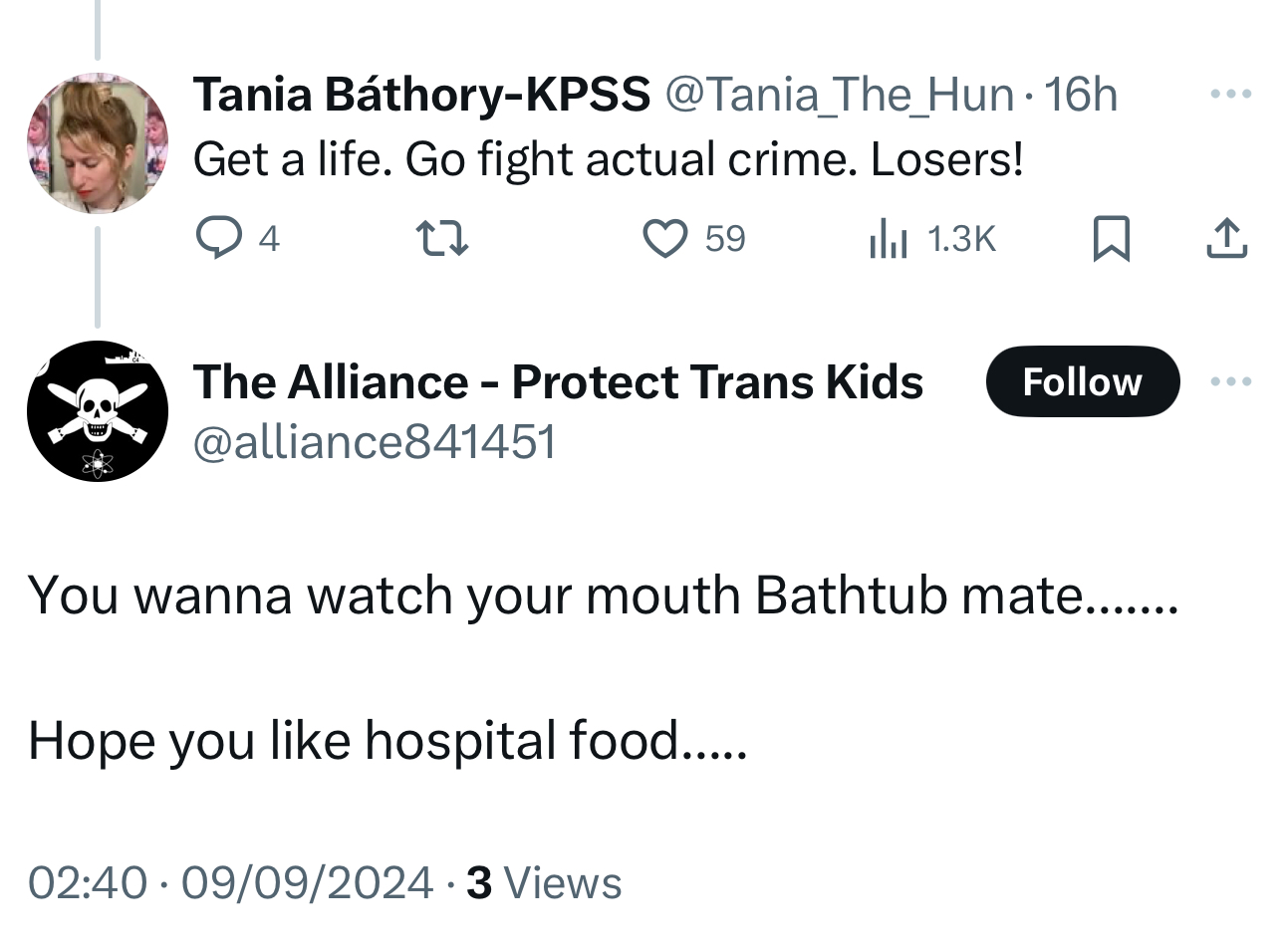Open the 16h timestamp link
1285x952 pixels.
1081,95
